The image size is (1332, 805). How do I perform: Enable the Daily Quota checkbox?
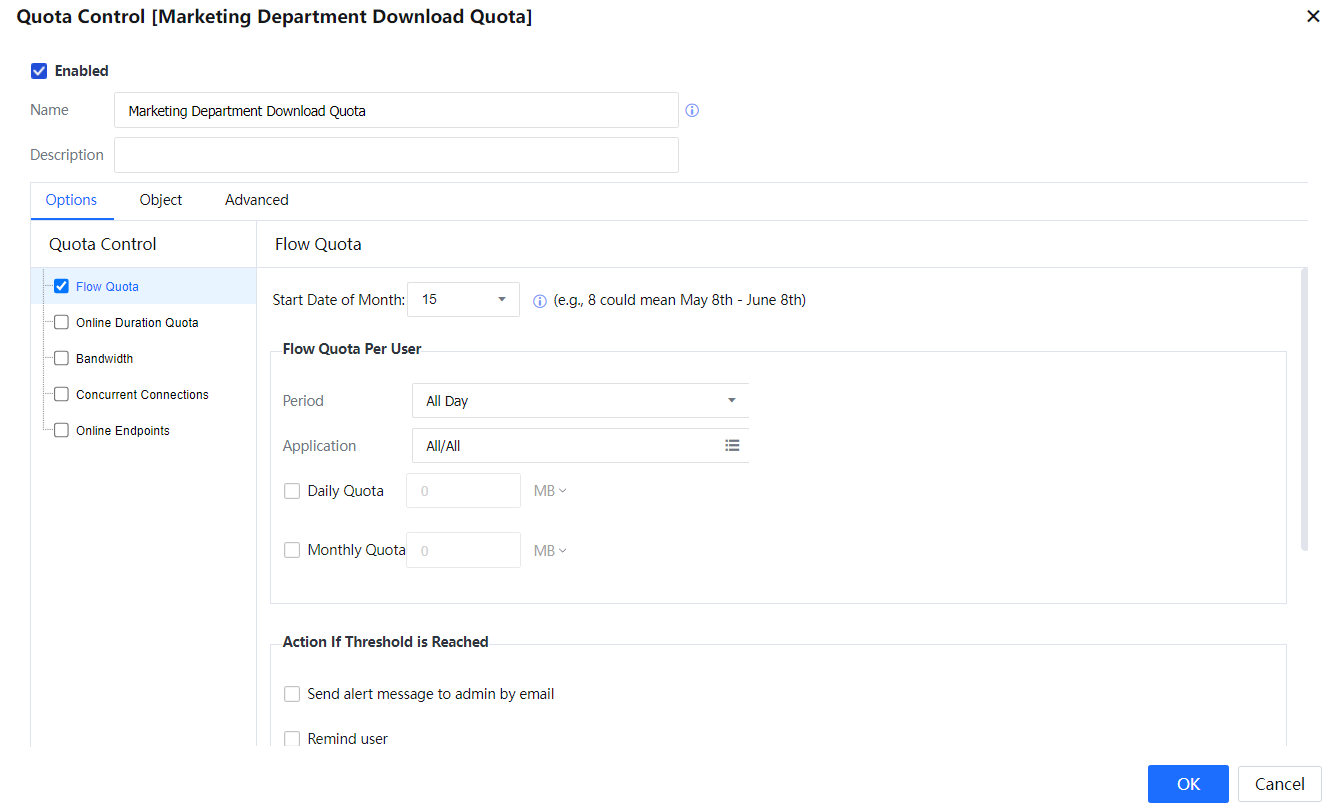(x=292, y=491)
